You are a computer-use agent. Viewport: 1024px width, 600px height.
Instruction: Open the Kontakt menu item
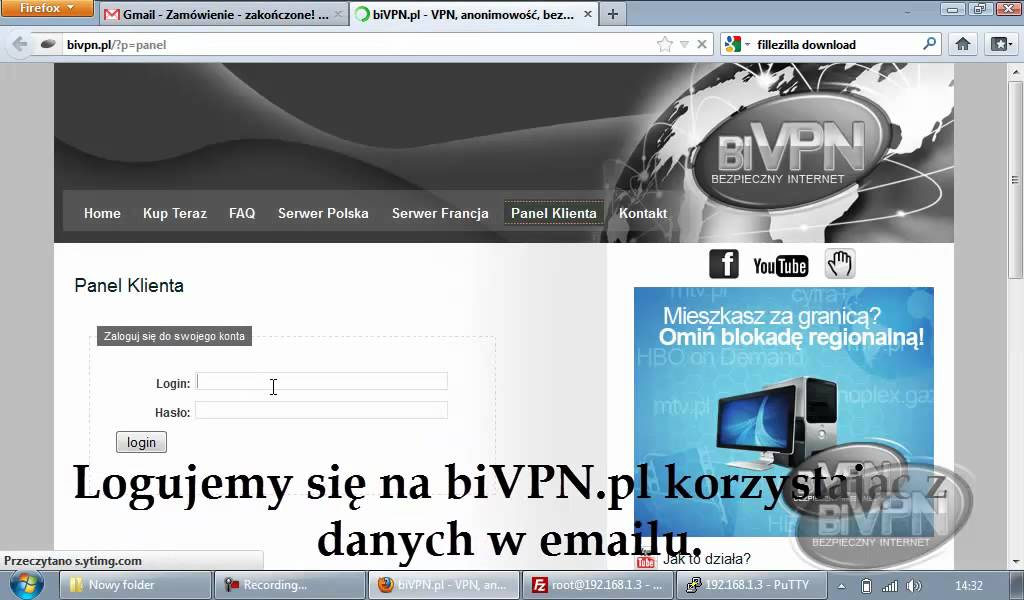pyautogui.click(x=643, y=213)
